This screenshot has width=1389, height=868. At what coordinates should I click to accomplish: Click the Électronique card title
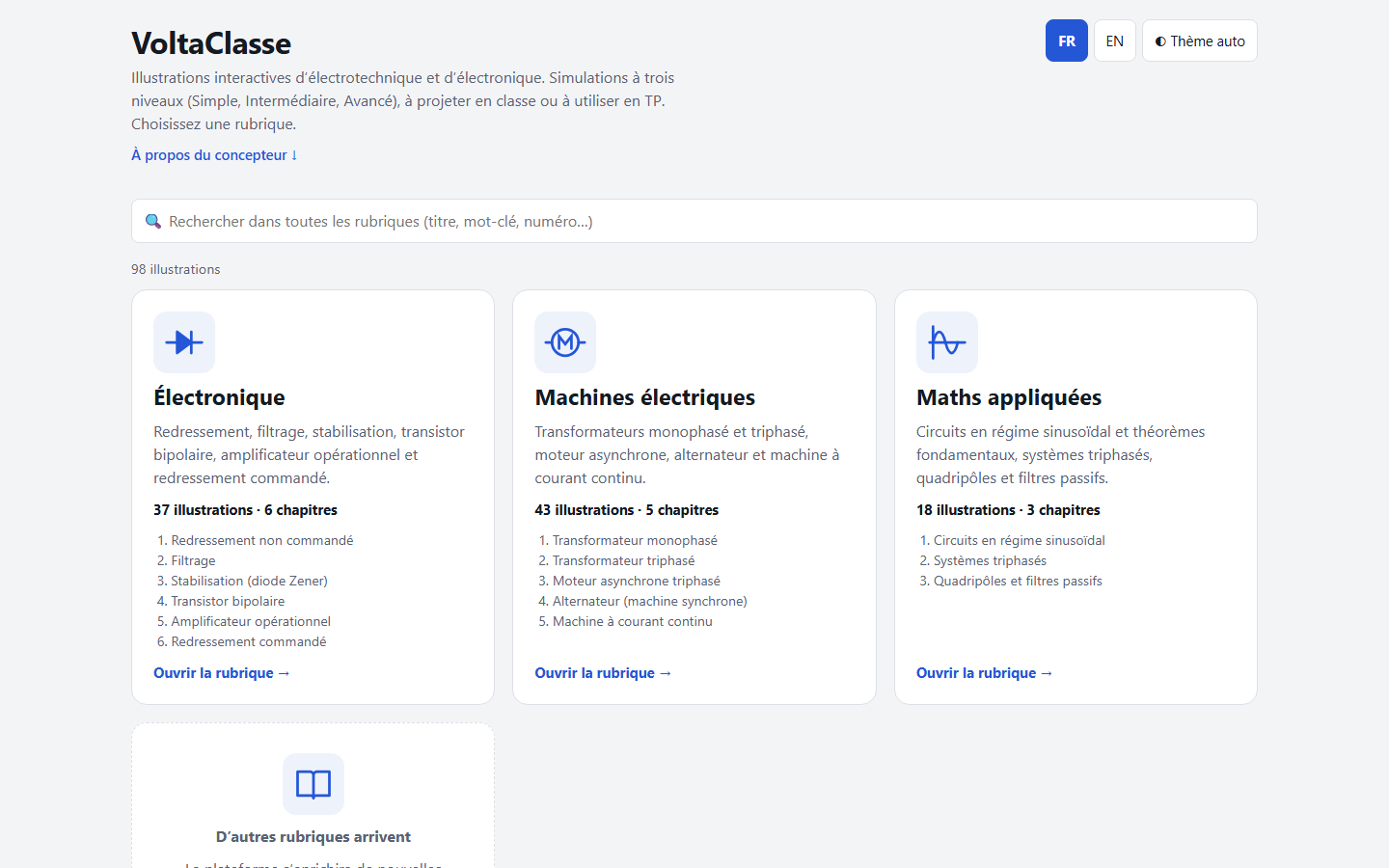click(x=219, y=397)
